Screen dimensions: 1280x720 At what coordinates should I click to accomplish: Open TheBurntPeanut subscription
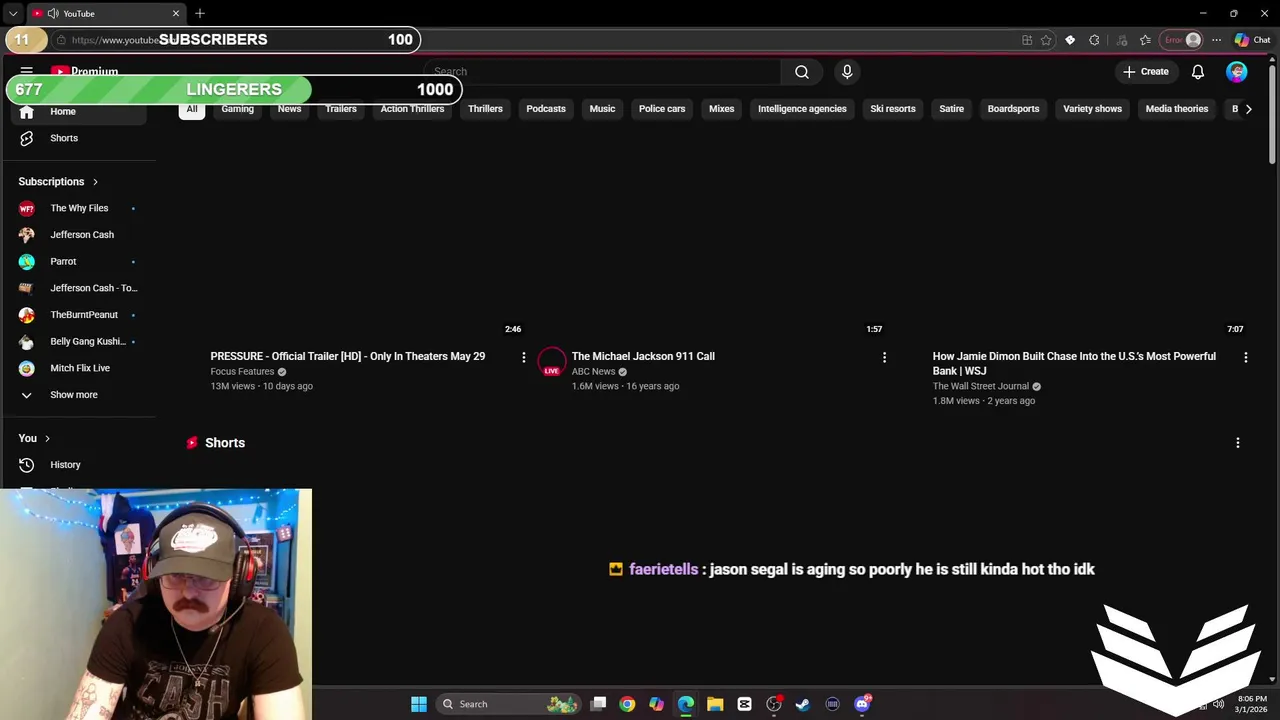click(78, 315)
